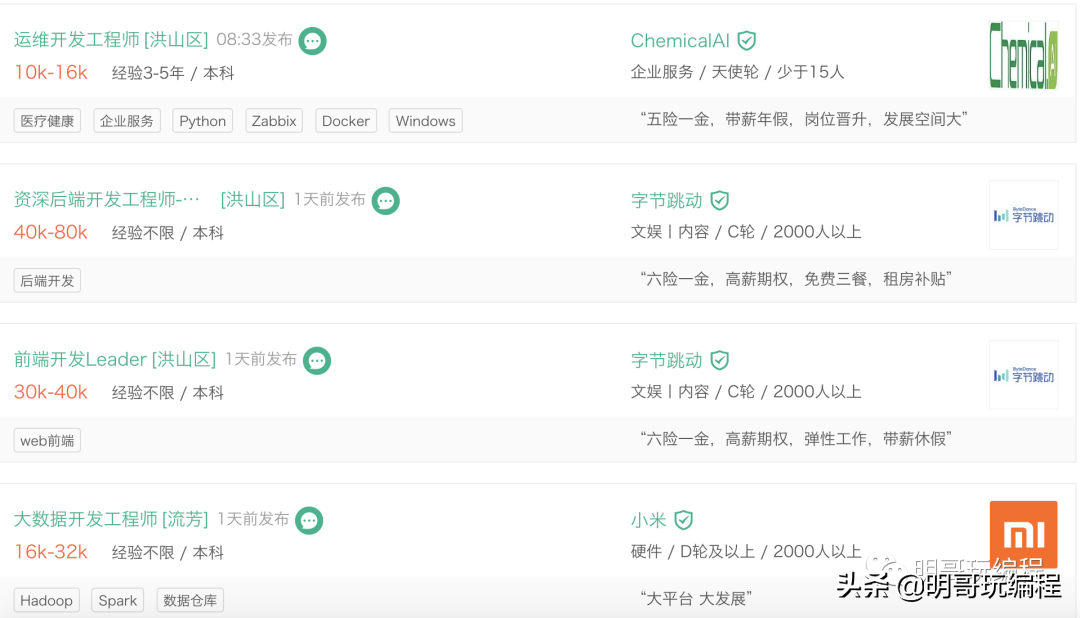Open chat for 大数据开发工程师 job
The width and height of the screenshot is (1080, 618).
coord(309,521)
